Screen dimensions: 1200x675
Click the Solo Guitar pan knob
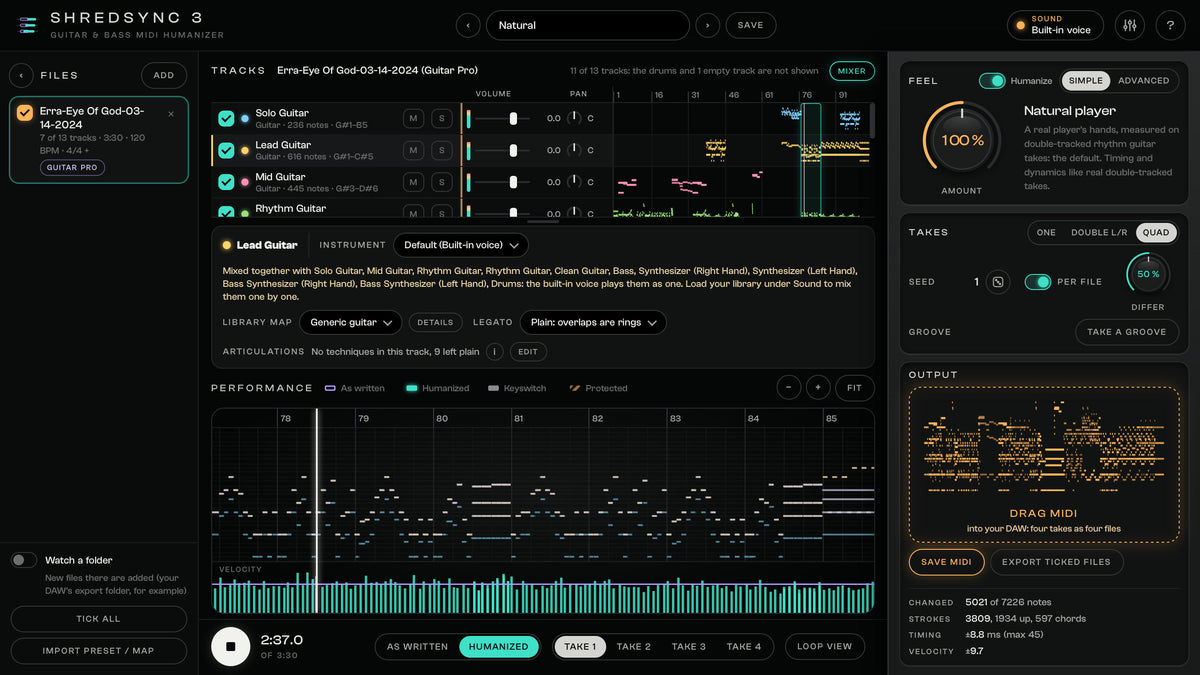[x=574, y=118]
